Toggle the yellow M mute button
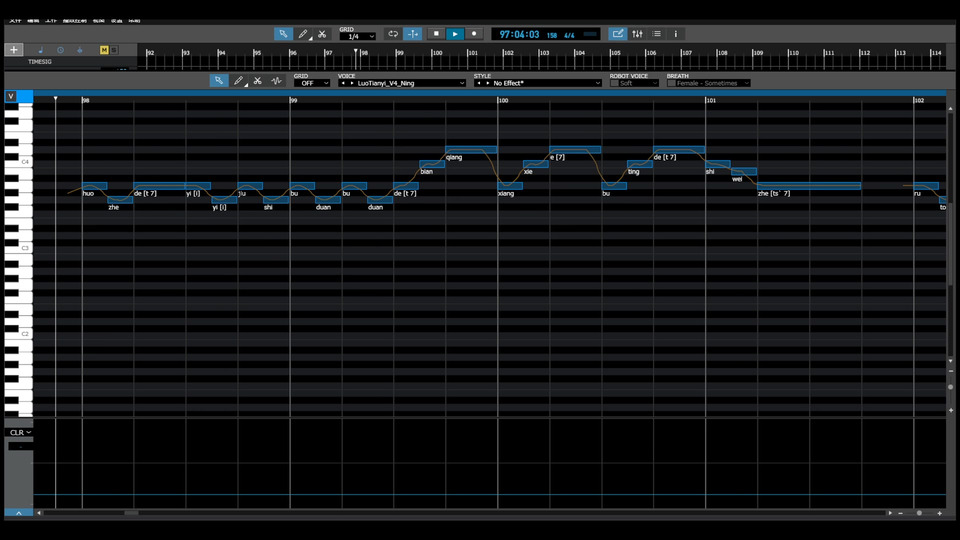The width and height of the screenshot is (960, 540). 104,50
